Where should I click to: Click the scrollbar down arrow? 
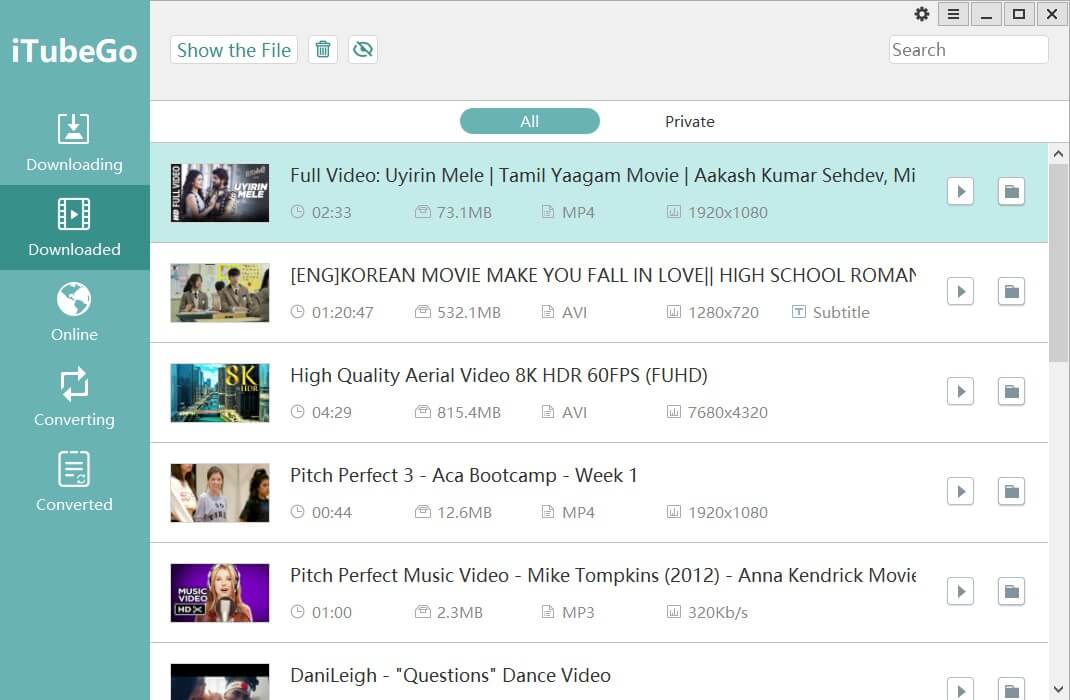point(1058,689)
